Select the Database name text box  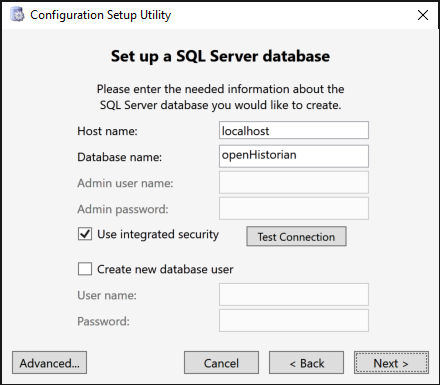click(294, 156)
